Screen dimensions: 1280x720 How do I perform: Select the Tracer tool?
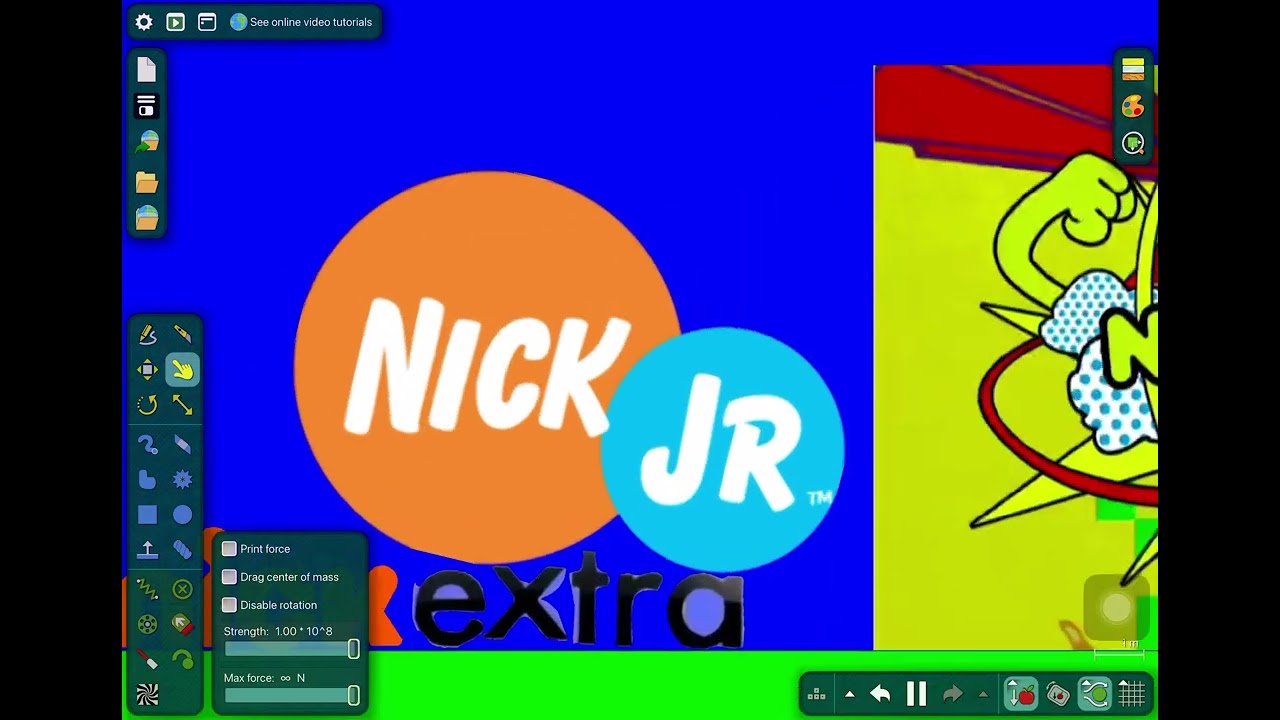[x=182, y=660]
